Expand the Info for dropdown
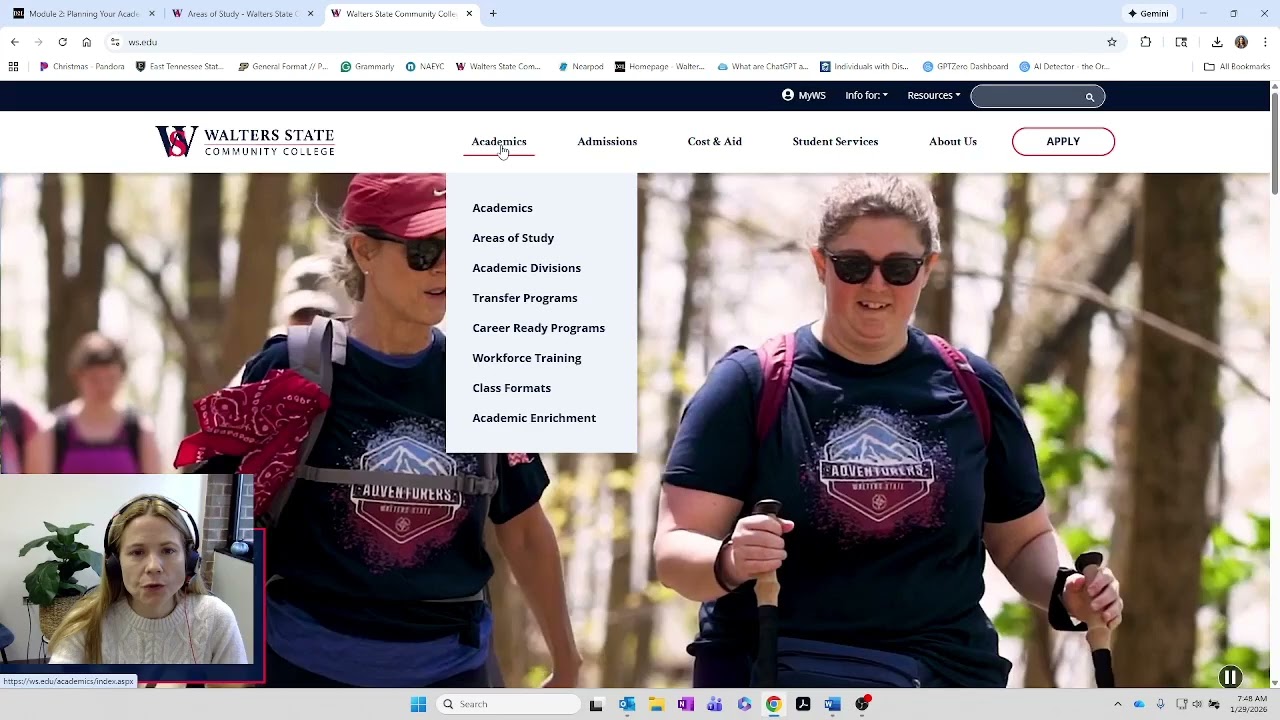Screen dimensions: 1280x720 866,96
